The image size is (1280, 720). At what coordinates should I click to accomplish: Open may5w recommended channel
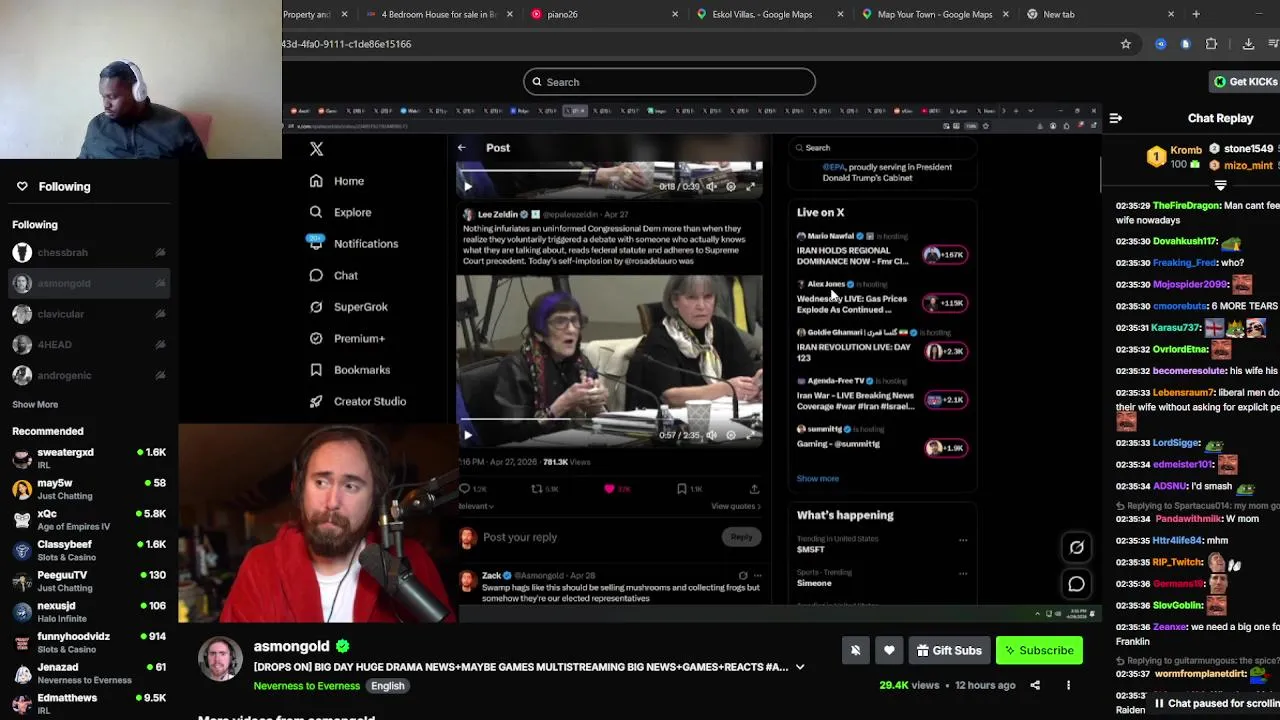click(x=89, y=489)
